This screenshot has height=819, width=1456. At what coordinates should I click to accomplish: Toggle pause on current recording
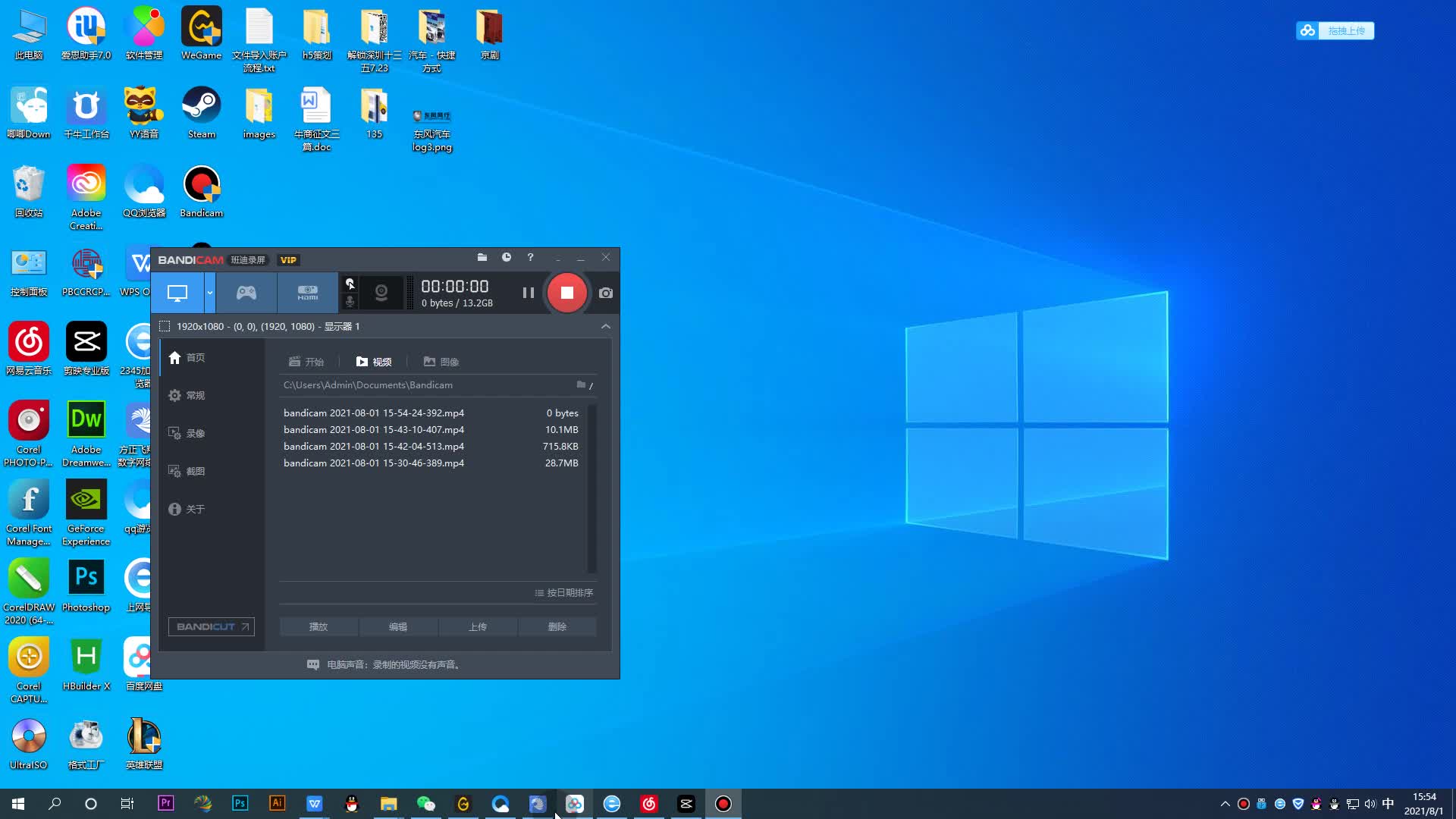pyautogui.click(x=528, y=292)
